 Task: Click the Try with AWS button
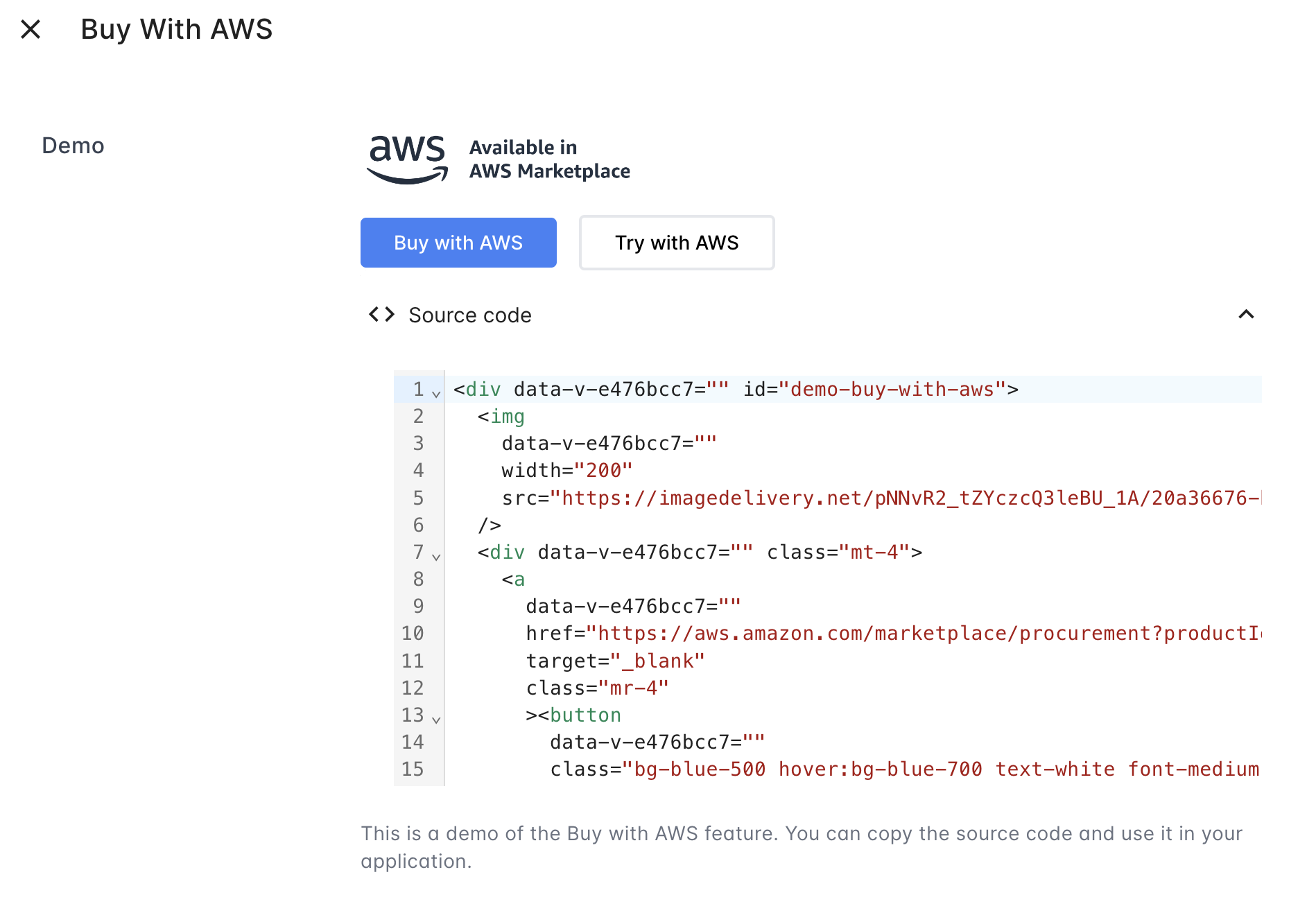[x=677, y=243]
